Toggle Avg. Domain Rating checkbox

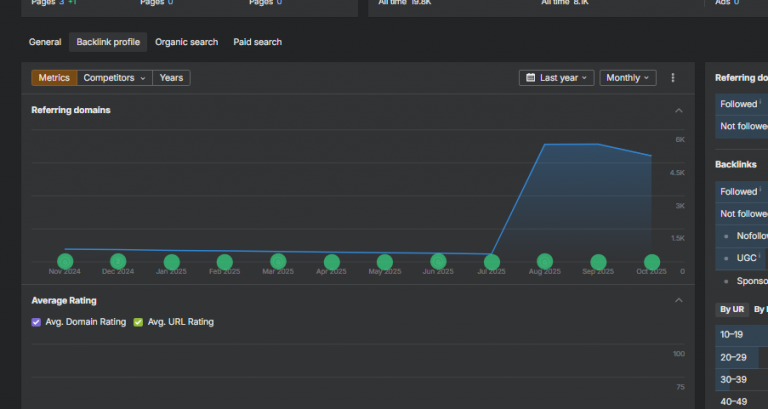[x=36, y=322]
